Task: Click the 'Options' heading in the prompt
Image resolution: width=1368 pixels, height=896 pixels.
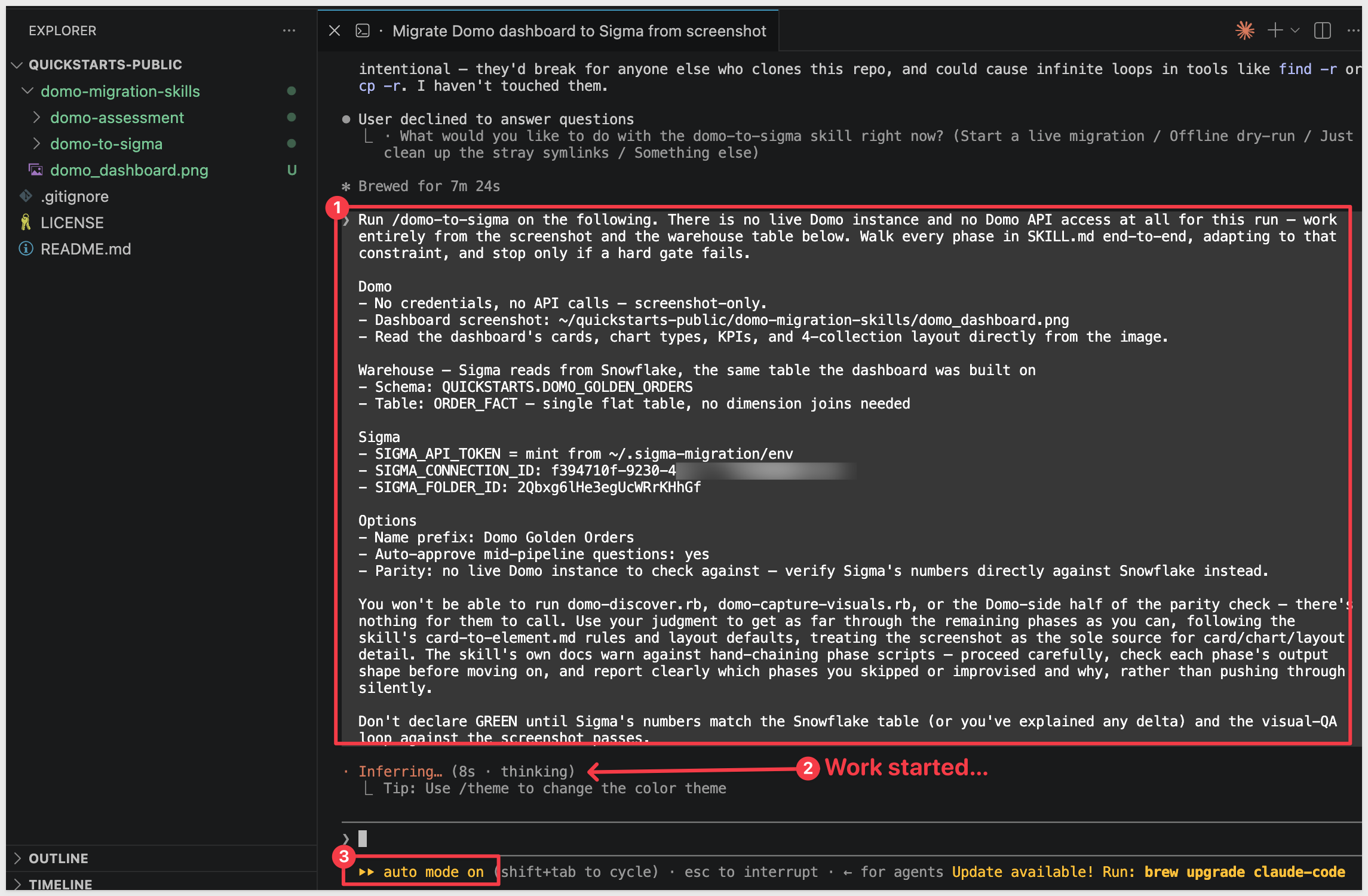Action: pos(387,521)
